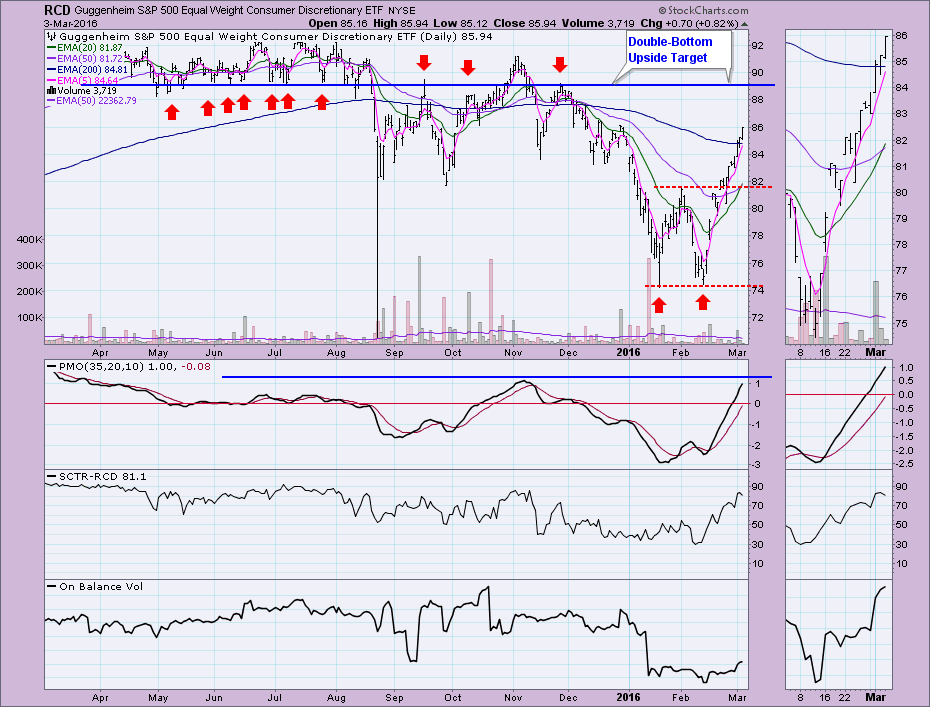This screenshot has width=930, height=707.
Task: Click the Nov label under the price chart
Action: [513, 353]
